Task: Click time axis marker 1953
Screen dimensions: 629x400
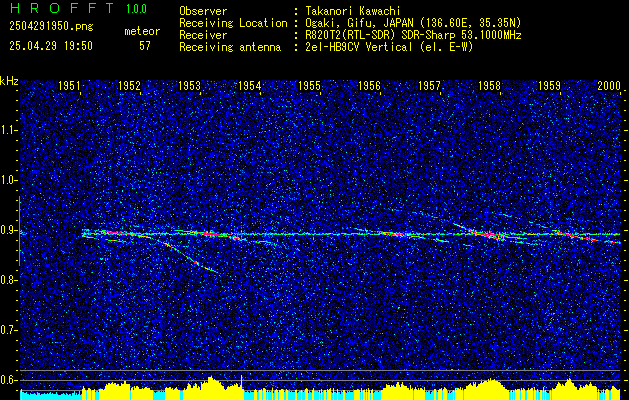Action: click(189, 85)
